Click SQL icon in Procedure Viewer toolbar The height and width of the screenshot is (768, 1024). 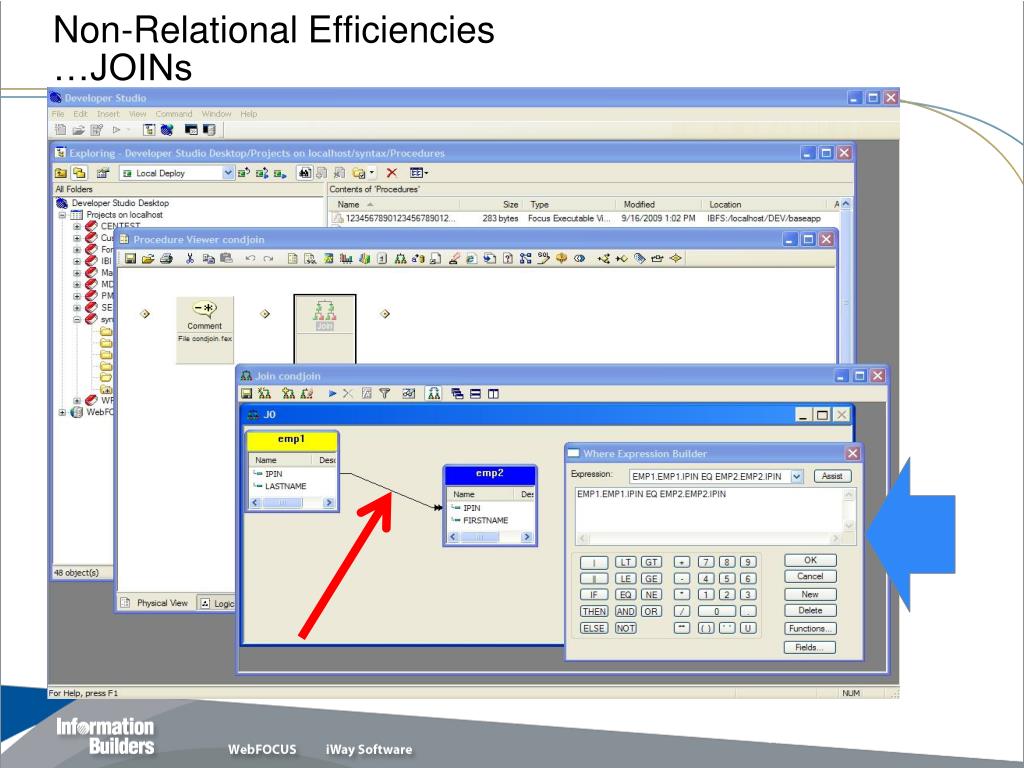point(543,259)
